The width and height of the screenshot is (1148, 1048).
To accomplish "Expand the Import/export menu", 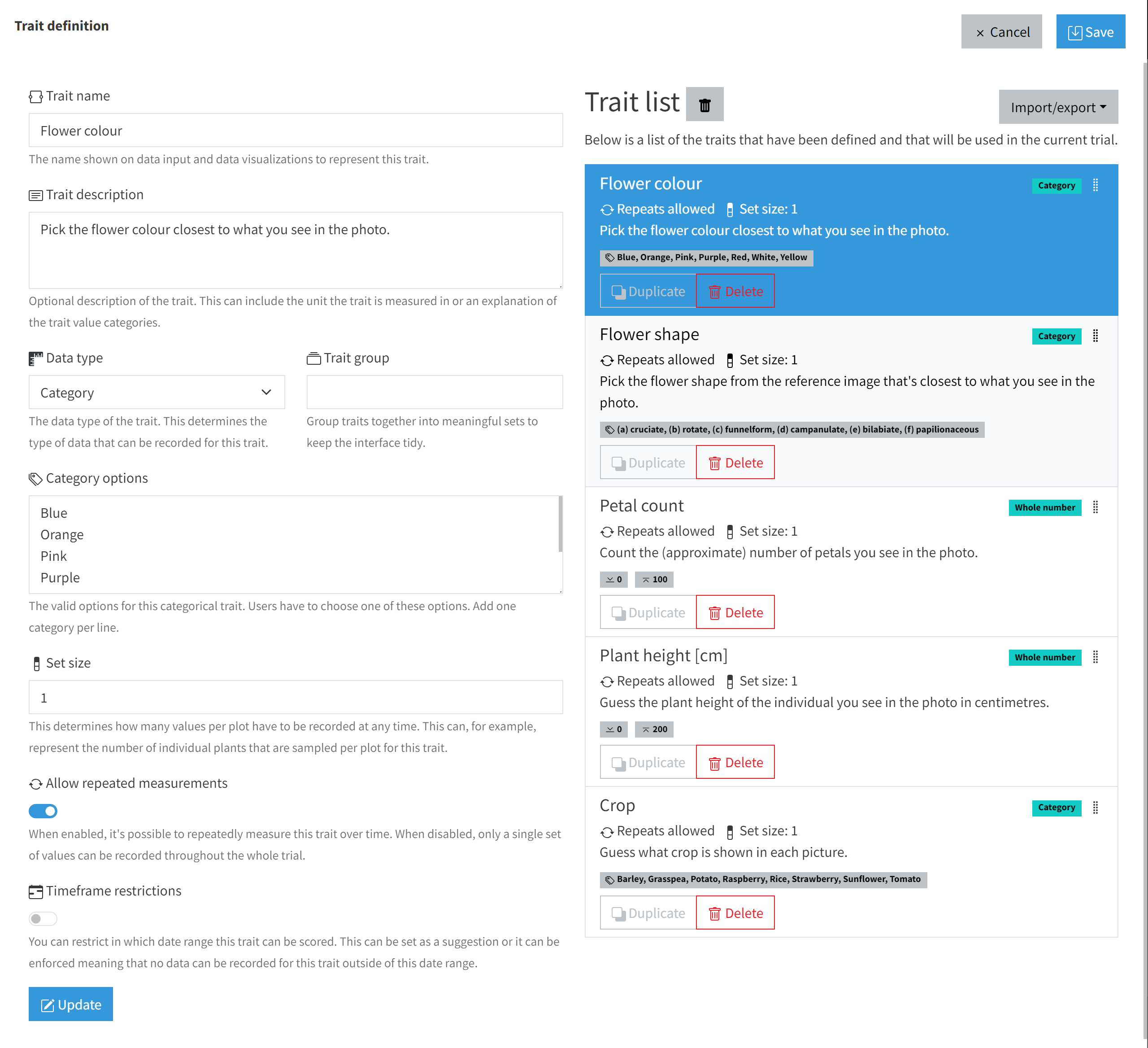I will point(1058,107).
